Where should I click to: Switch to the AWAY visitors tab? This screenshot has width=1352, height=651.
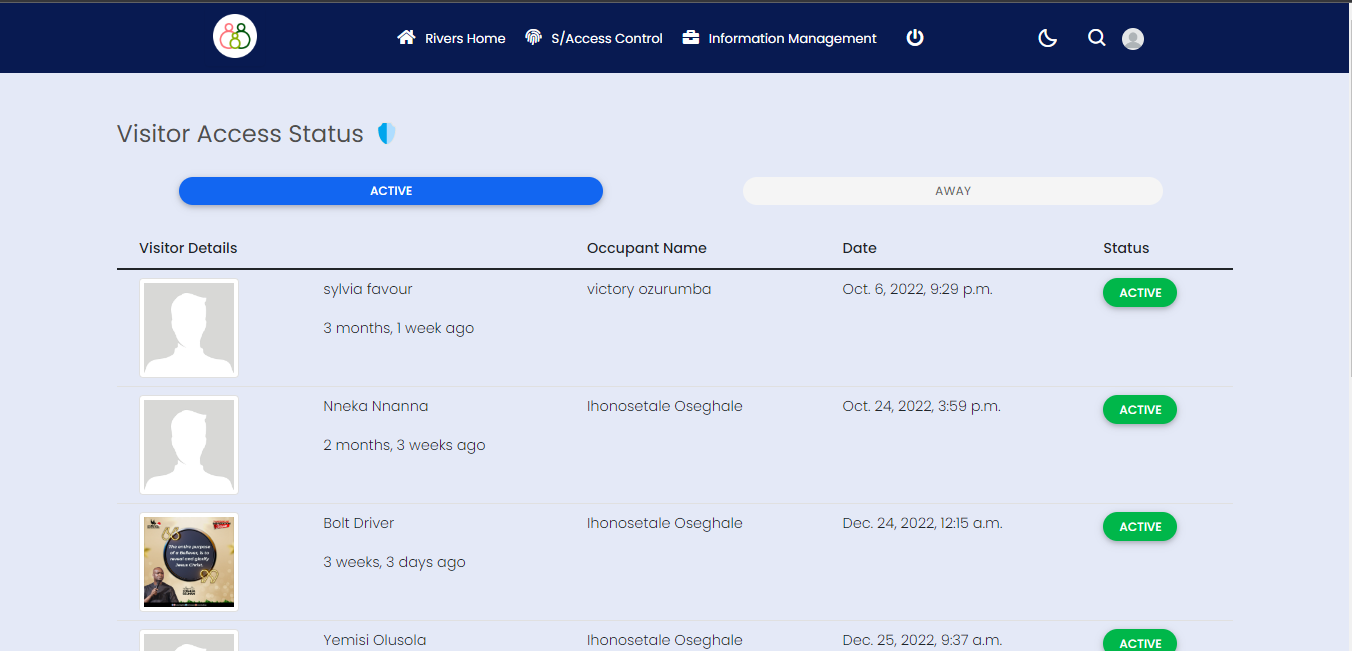[952, 191]
